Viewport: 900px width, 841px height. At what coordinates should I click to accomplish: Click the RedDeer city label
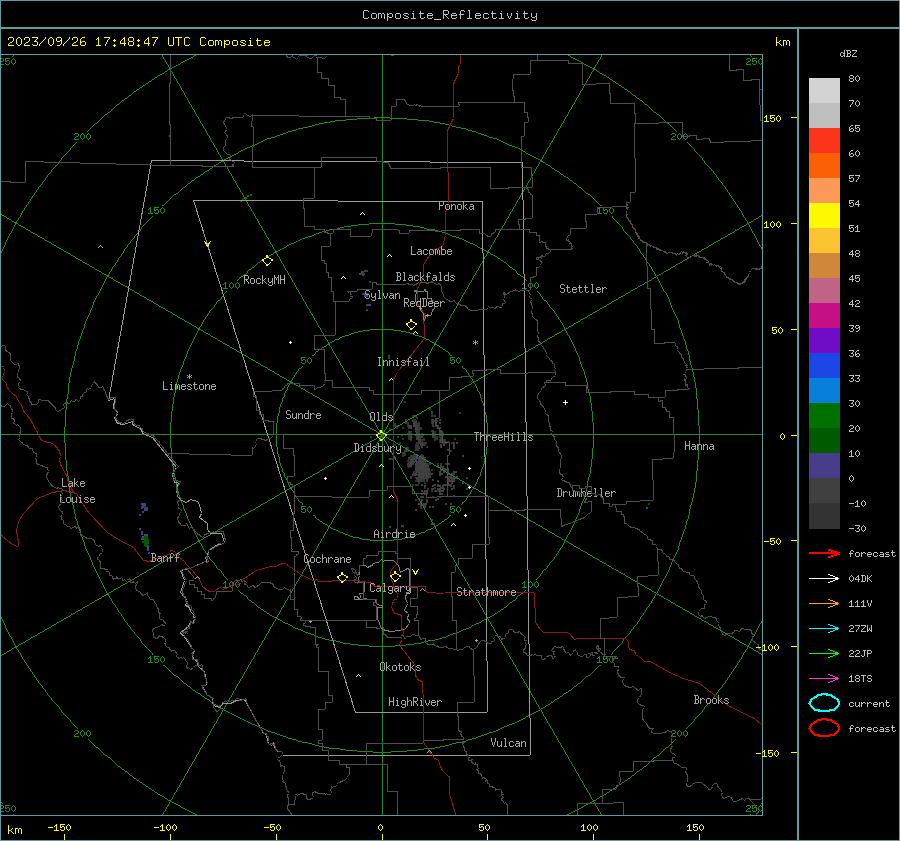[424, 303]
